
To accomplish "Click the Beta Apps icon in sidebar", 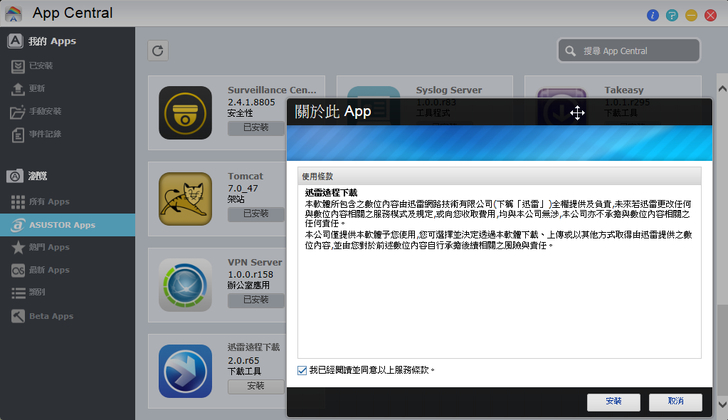I will [18, 316].
